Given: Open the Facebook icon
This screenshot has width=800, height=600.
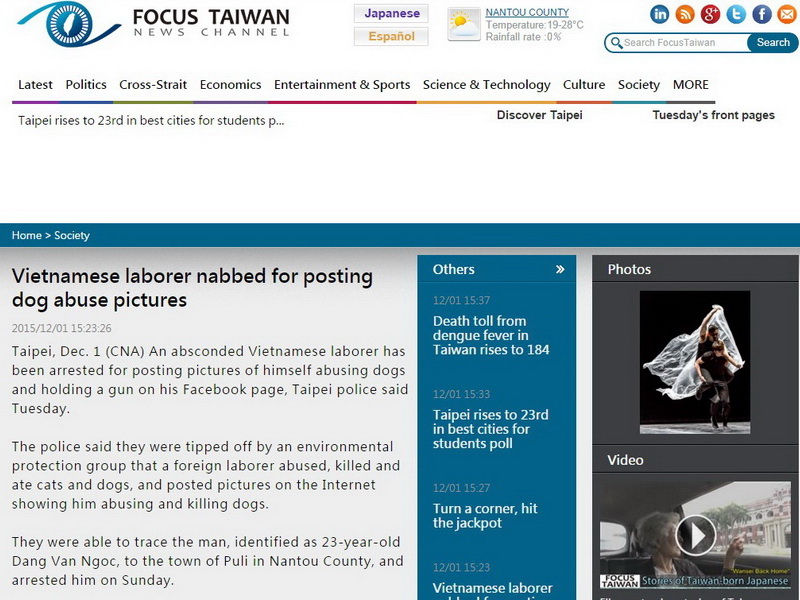Looking at the screenshot, I should pyautogui.click(x=762, y=14).
